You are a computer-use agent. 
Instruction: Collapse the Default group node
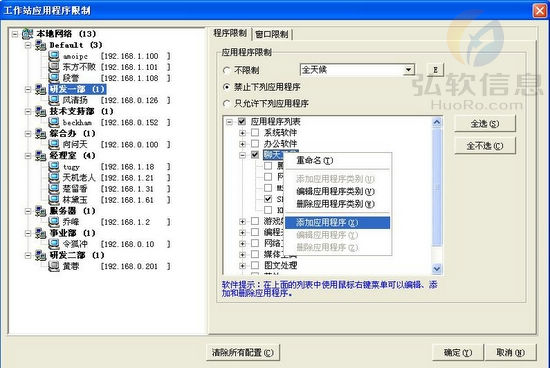(28, 45)
